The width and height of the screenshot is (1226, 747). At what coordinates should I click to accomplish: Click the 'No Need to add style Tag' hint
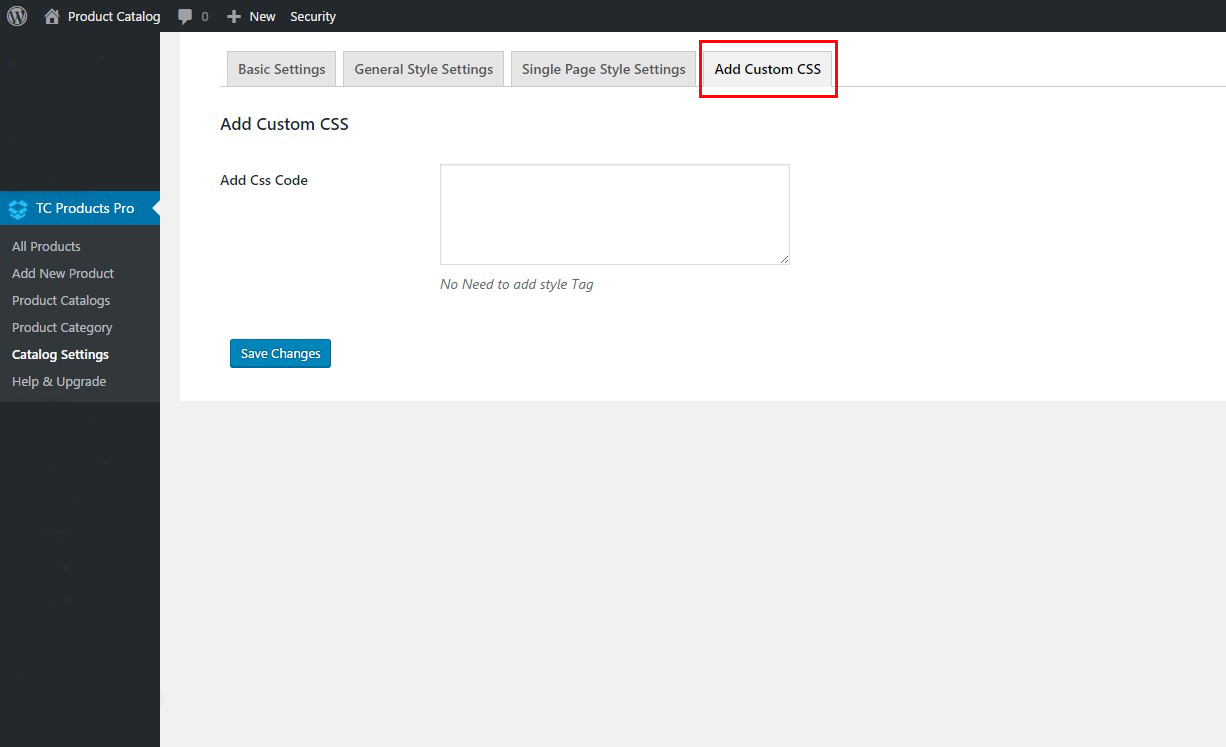coord(517,284)
